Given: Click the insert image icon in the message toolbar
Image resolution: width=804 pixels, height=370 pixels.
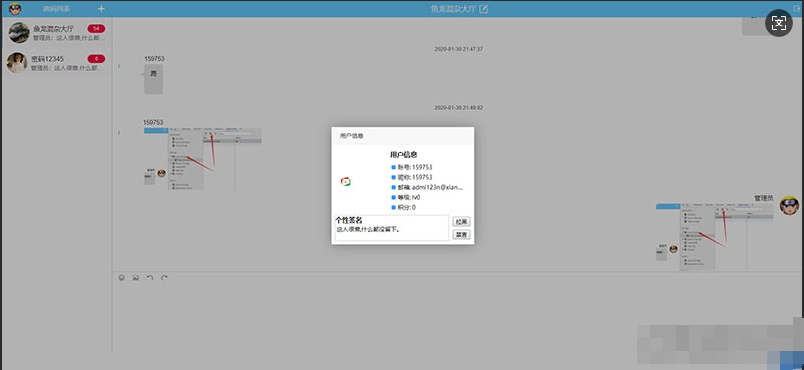Looking at the screenshot, I should tap(135, 278).
